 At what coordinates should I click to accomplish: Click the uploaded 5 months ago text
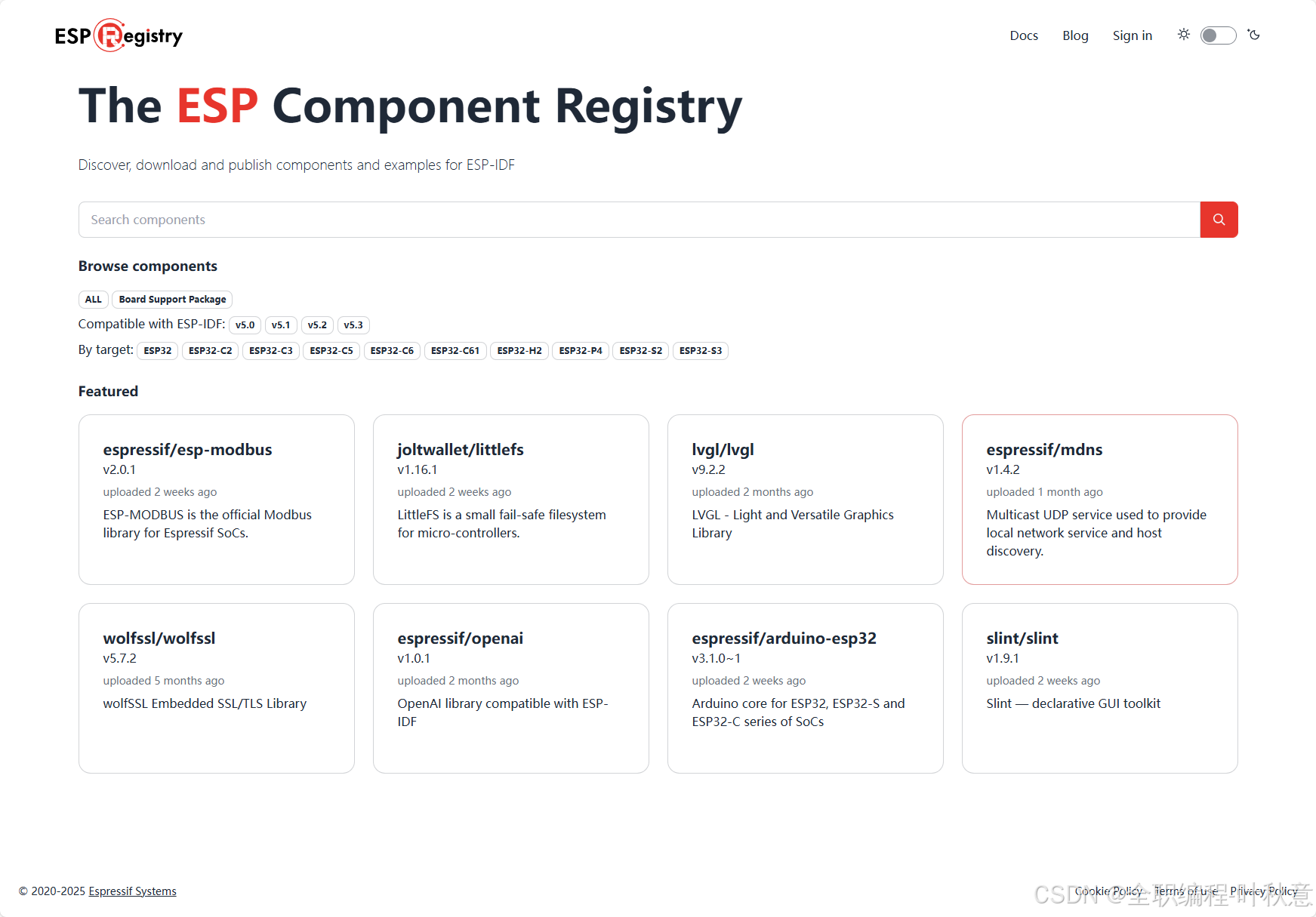[x=164, y=681]
